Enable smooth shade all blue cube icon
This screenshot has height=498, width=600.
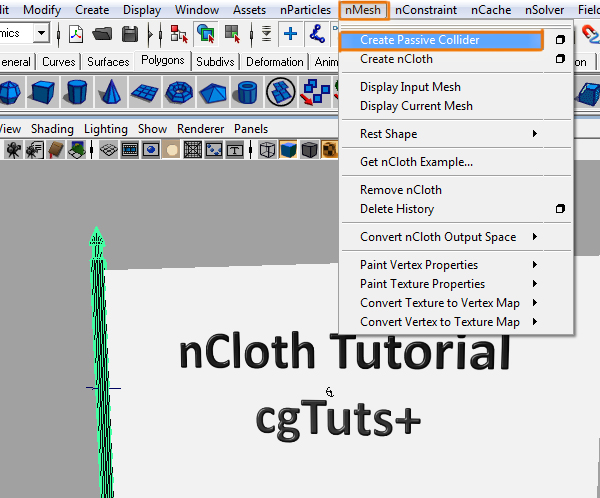pyautogui.click(x=288, y=150)
